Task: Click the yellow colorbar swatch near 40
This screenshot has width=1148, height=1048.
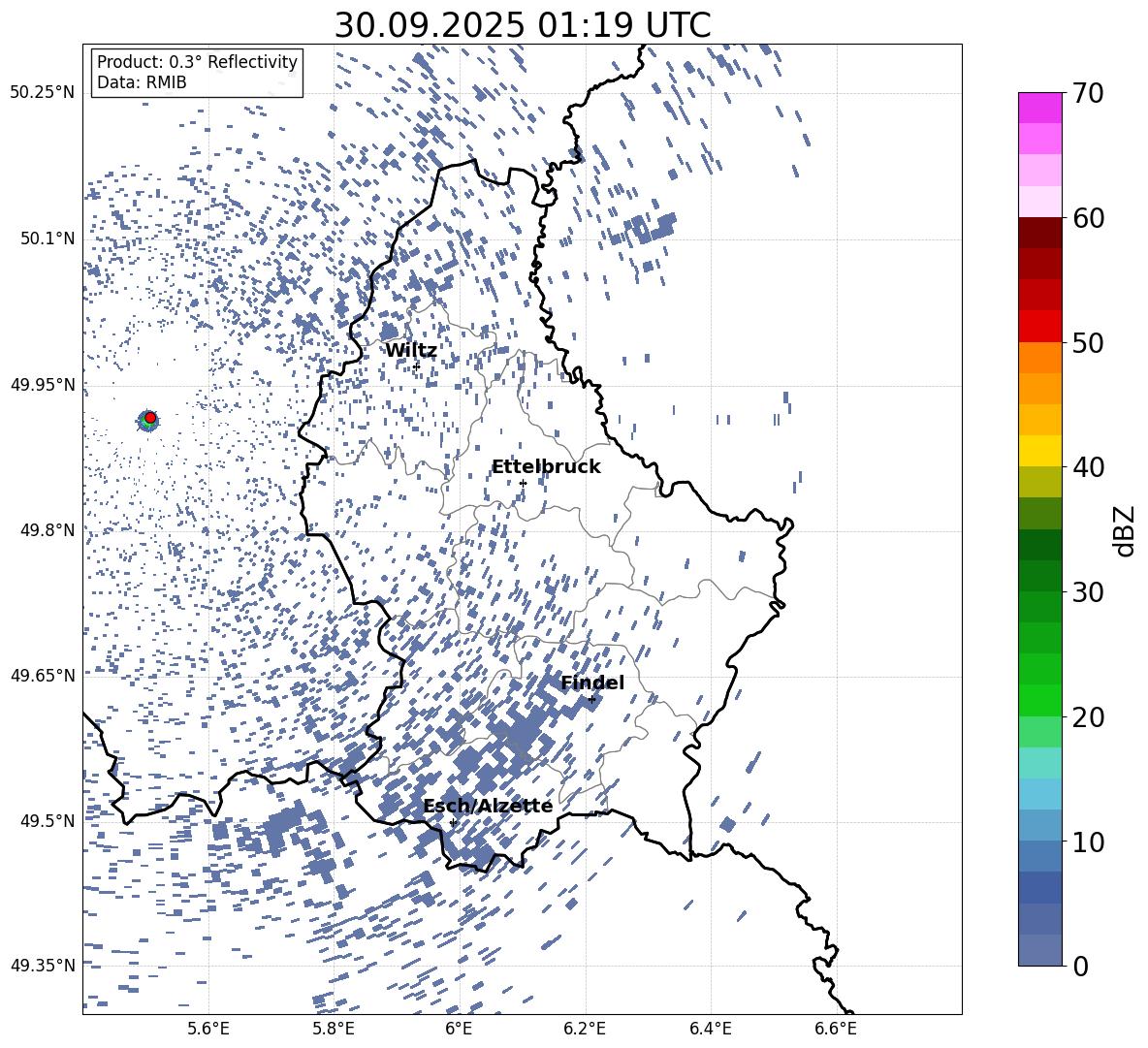Action: point(1040,451)
